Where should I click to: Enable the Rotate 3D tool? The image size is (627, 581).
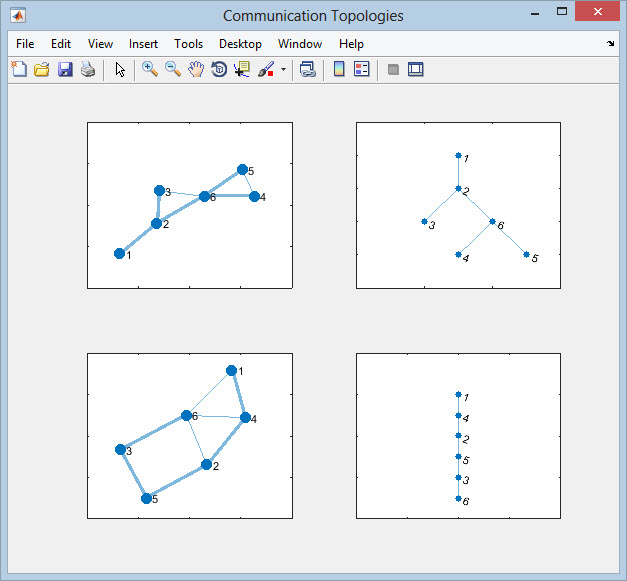coord(219,69)
